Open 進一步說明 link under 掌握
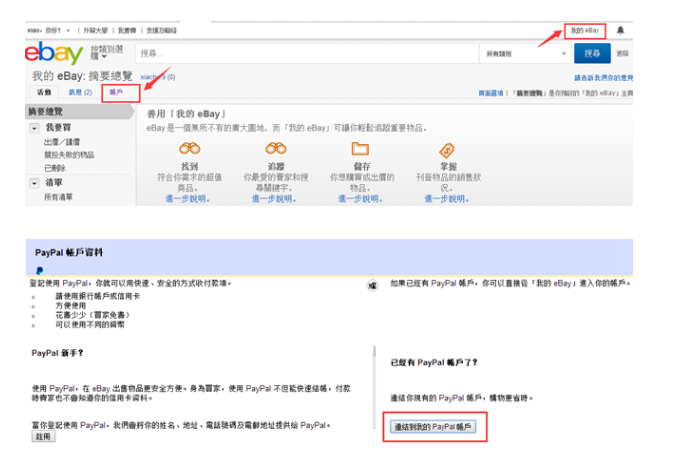This screenshot has height=465, width=674. coord(447,199)
